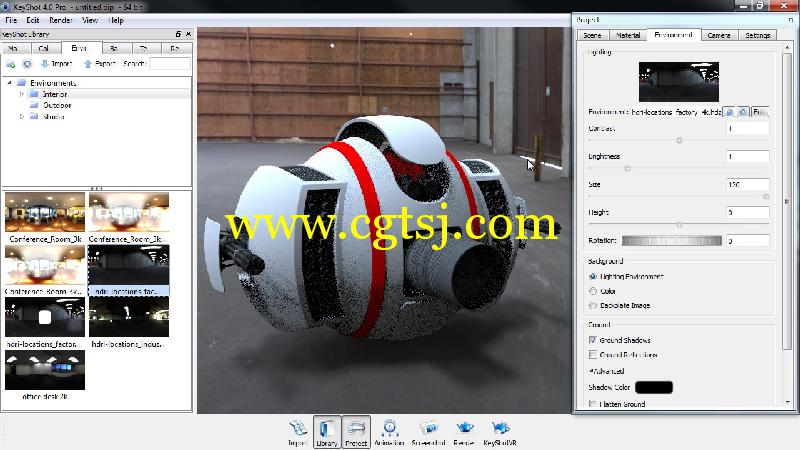
Task: Click the Rotation value field
Action: [x=747, y=240]
